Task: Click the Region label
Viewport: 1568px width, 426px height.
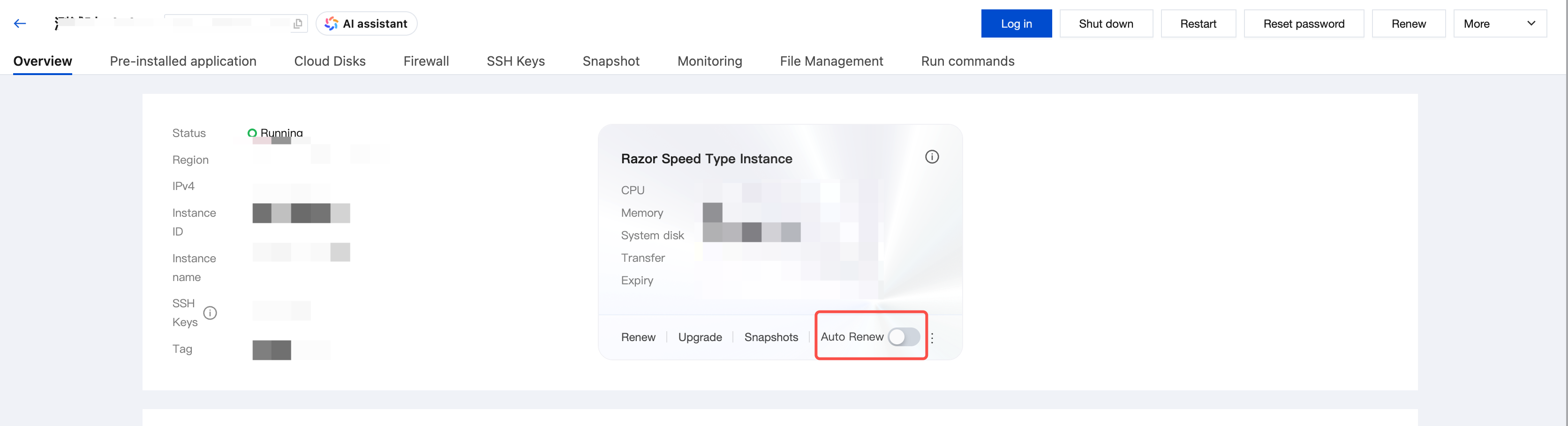Action: (190, 160)
